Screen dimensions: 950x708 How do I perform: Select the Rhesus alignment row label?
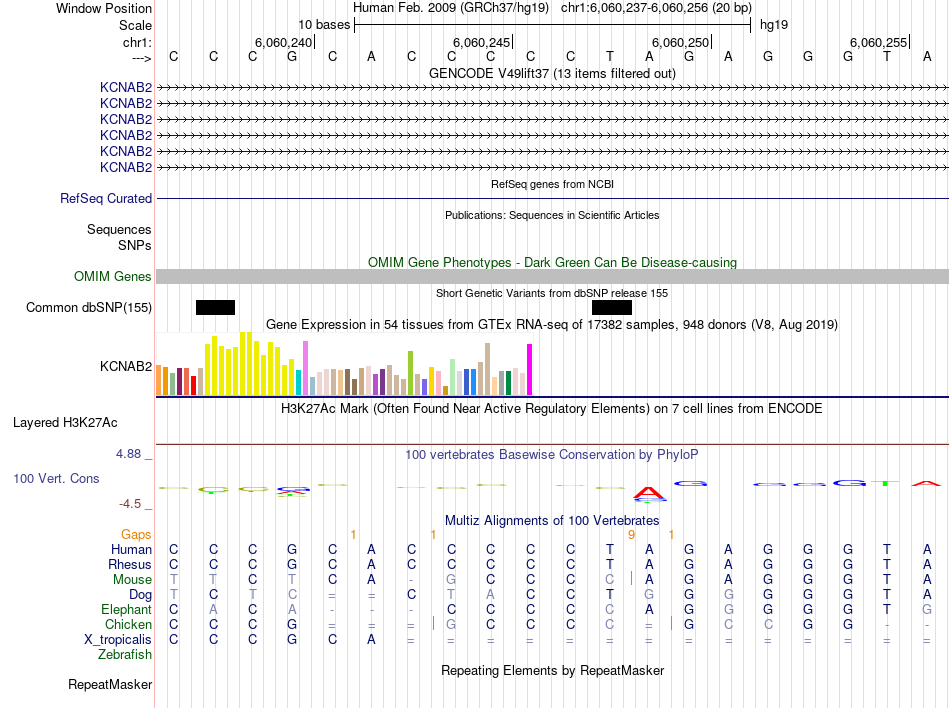pos(130,564)
